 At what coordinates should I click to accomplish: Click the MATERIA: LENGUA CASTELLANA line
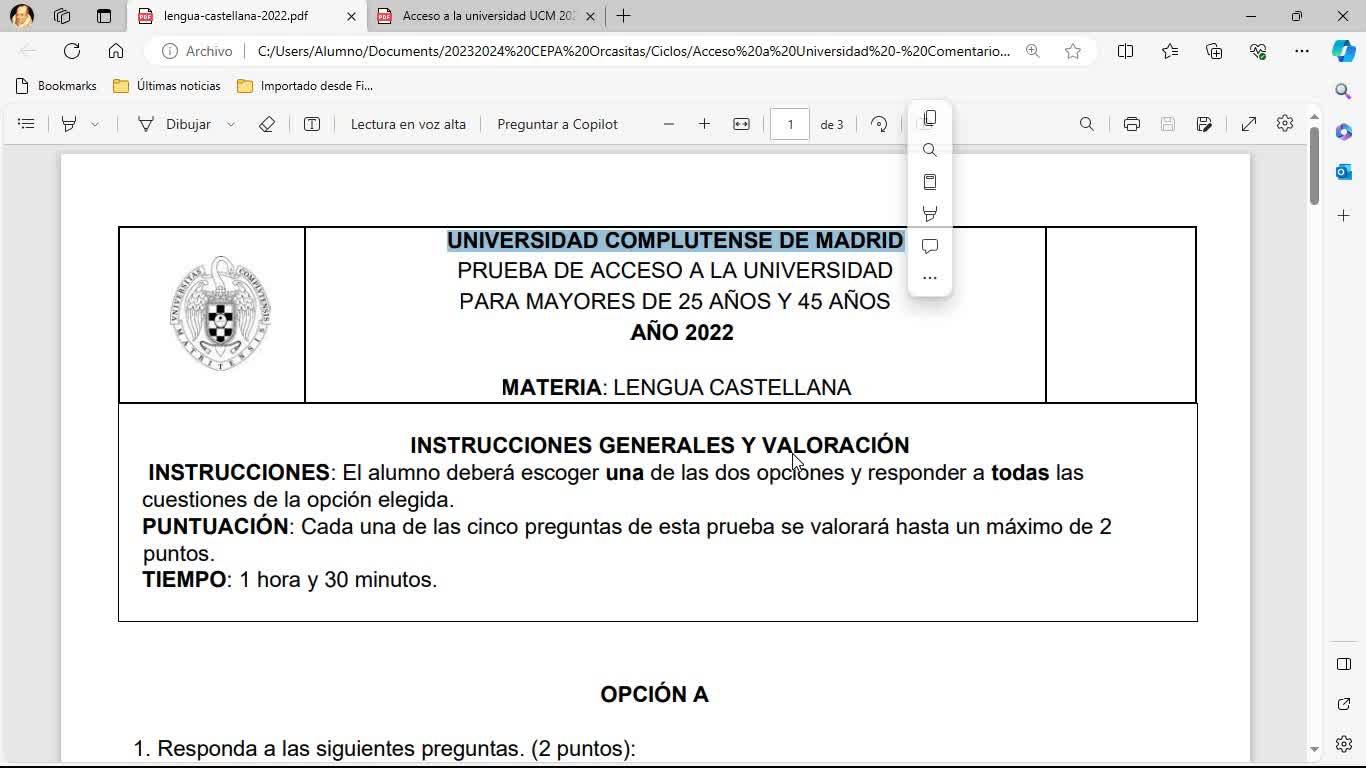676,388
